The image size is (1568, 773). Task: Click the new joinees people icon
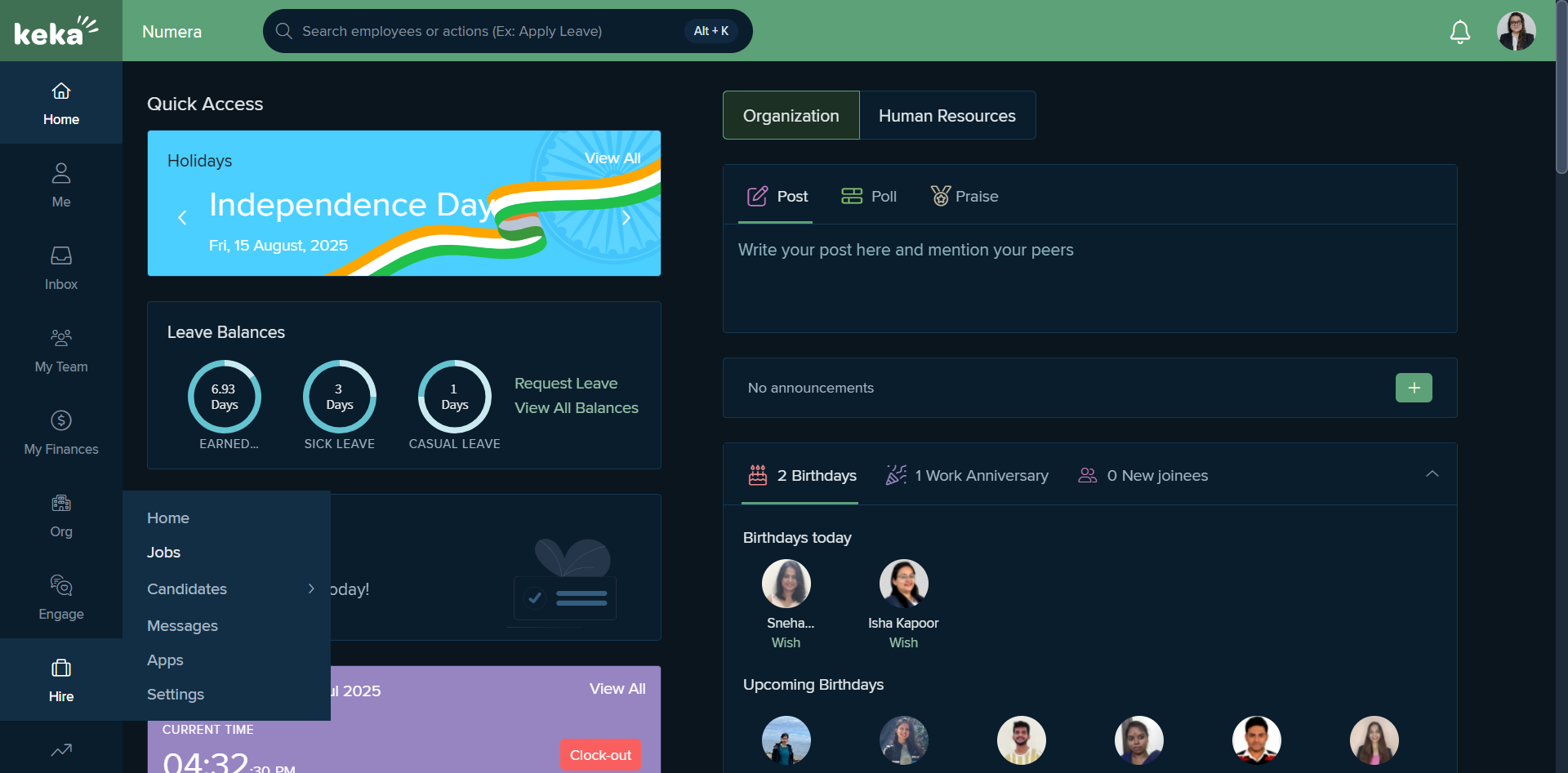point(1088,475)
